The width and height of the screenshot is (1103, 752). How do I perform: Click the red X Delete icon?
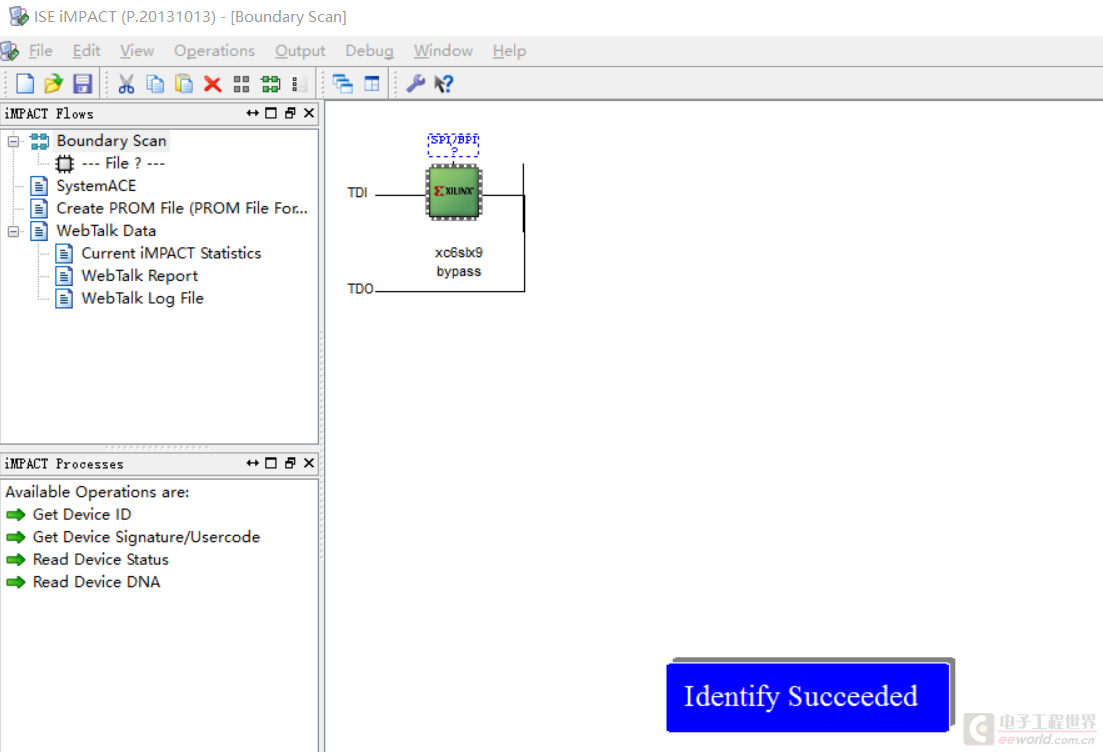coord(212,84)
